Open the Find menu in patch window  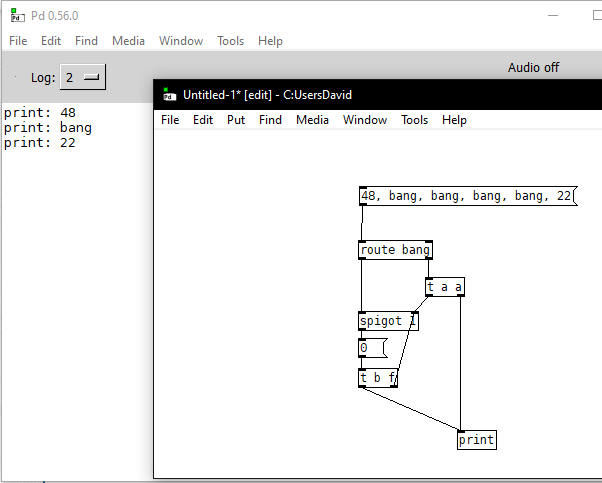[270, 120]
